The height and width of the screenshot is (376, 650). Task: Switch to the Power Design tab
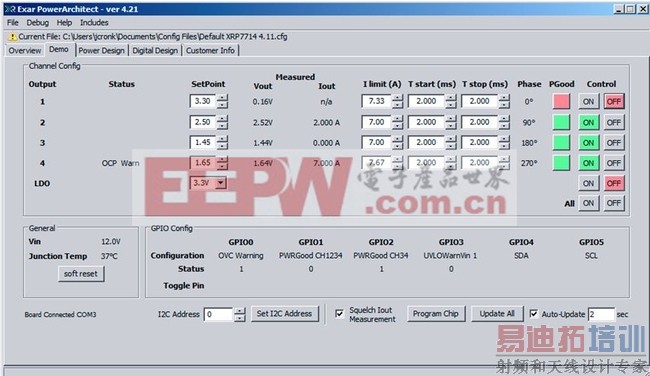(102, 51)
